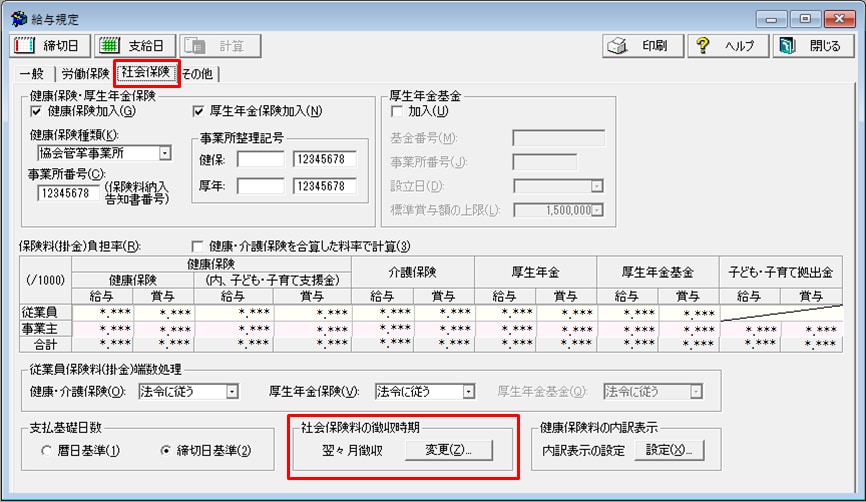
Task: Click the 支給日 green calendar button
Action: coord(136,46)
